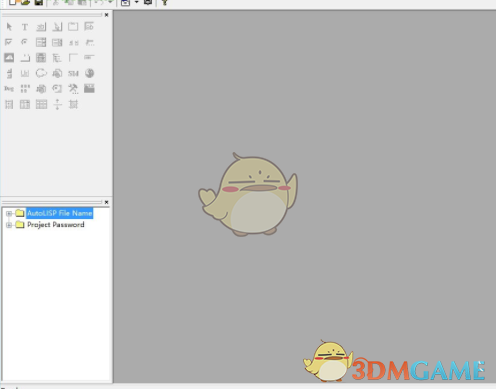Select the rectangle corner control tool
The height and width of the screenshot is (389, 496).
[x=73, y=58]
